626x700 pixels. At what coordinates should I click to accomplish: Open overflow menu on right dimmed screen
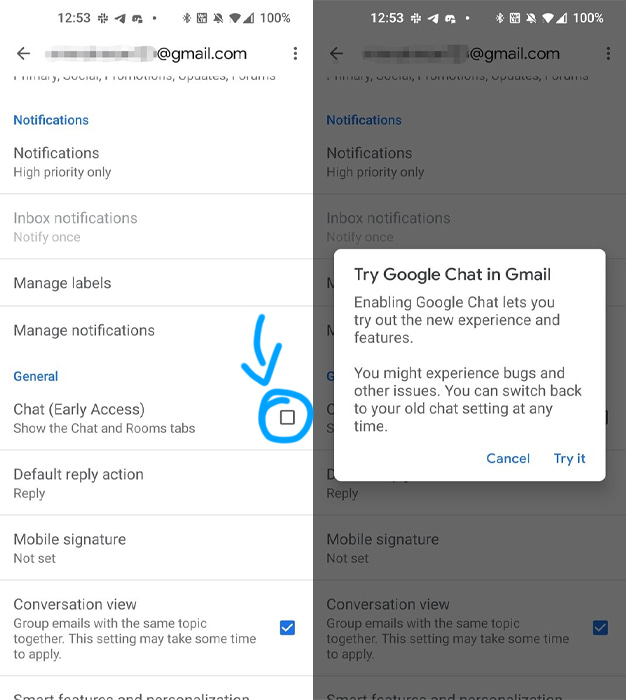coord(608,54)
